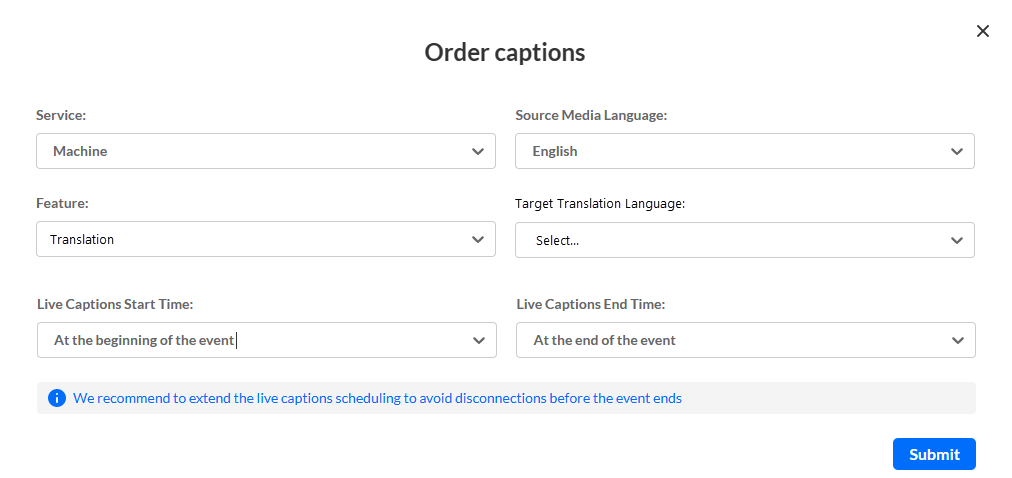Screen dimensions: 1012x478
Task: Open the target language dropdown showing Select...
Action: (x=730, y=240)
